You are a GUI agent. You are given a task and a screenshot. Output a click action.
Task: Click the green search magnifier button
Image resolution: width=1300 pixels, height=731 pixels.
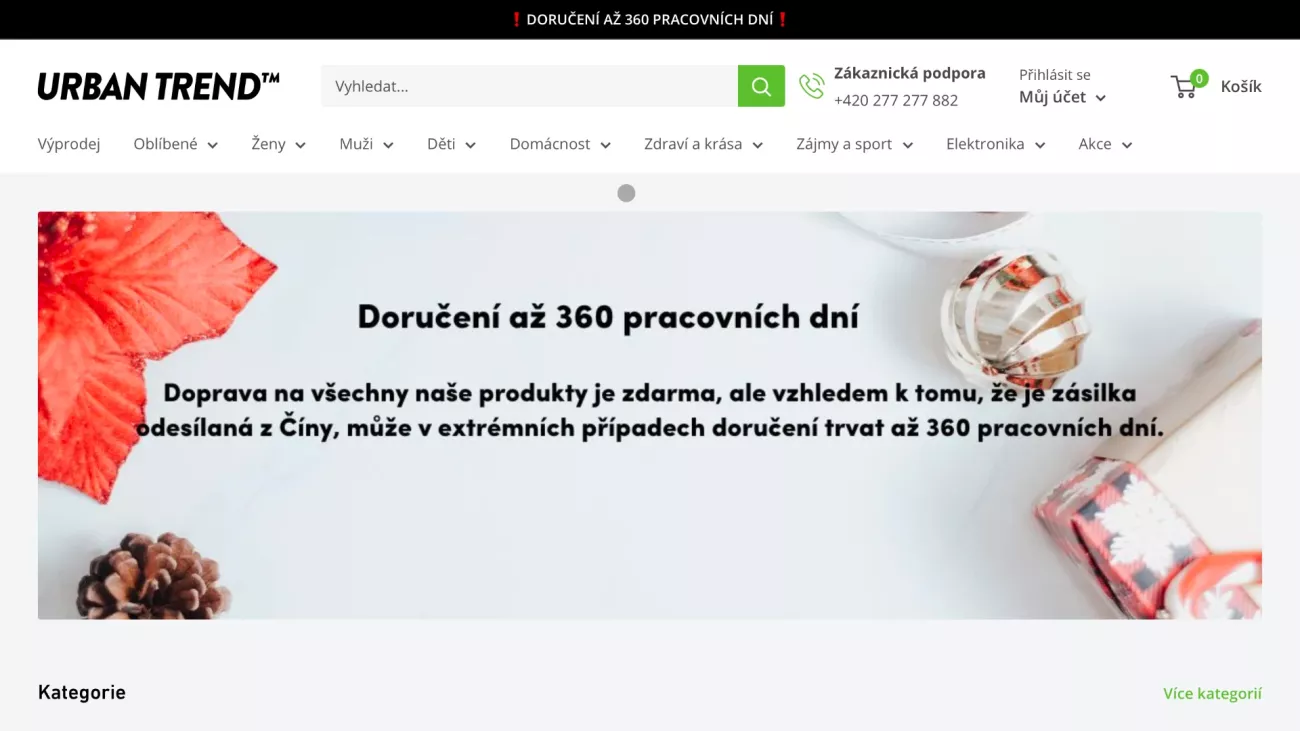(761, 86)
